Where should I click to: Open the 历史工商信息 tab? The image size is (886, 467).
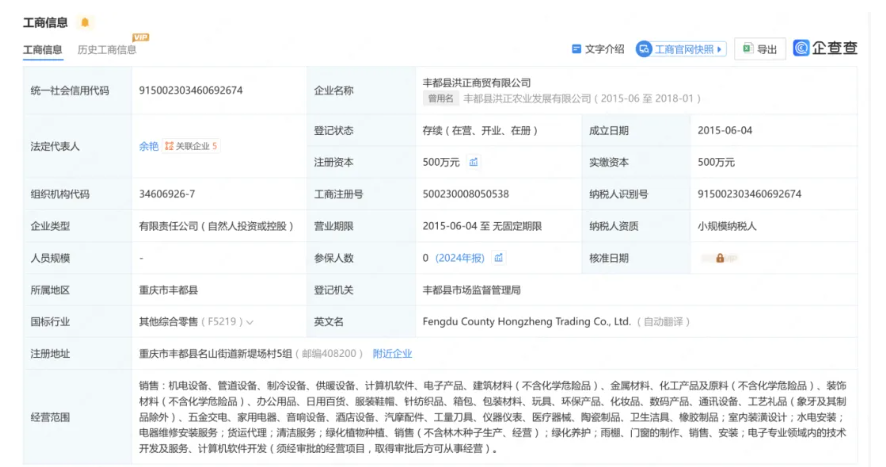tap(107, 49)
